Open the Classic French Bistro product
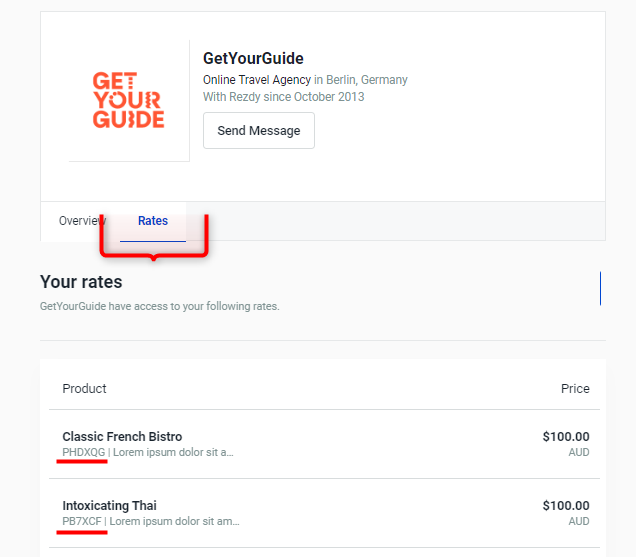Viewport: 636px width, 557px height. (x=122, y=437)
